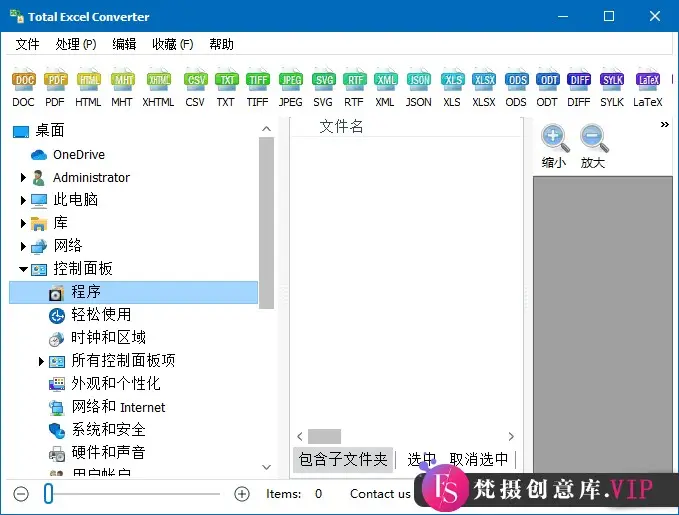
Task: Open the 编辑 menu
Action: 124,44
